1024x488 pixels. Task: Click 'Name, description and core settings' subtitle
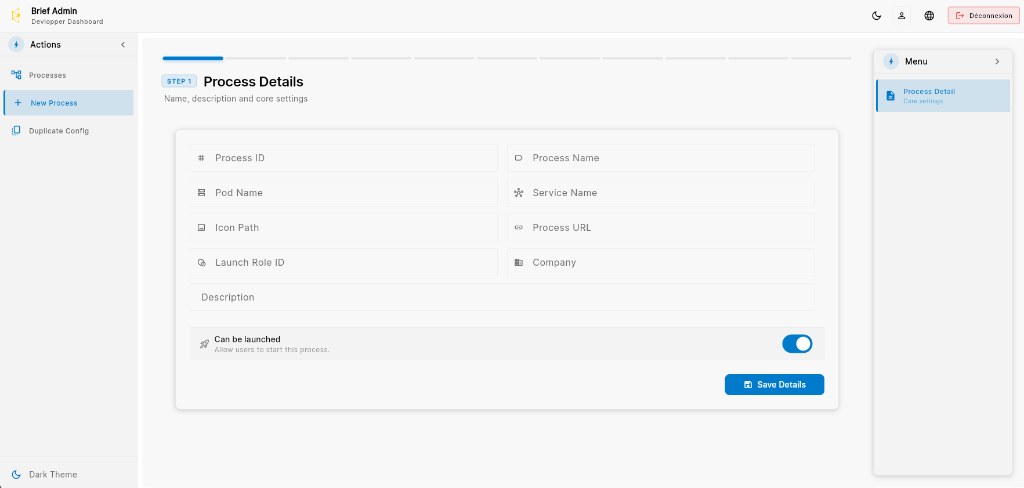point(236,99)
